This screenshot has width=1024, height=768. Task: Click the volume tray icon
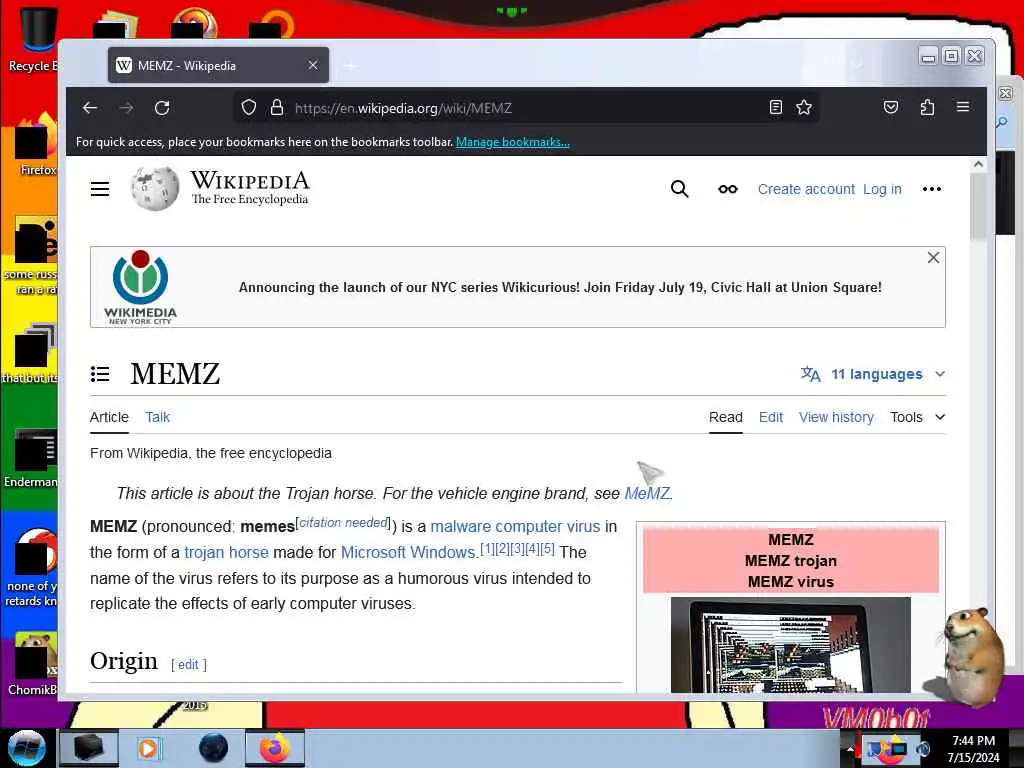click(923, 749)
